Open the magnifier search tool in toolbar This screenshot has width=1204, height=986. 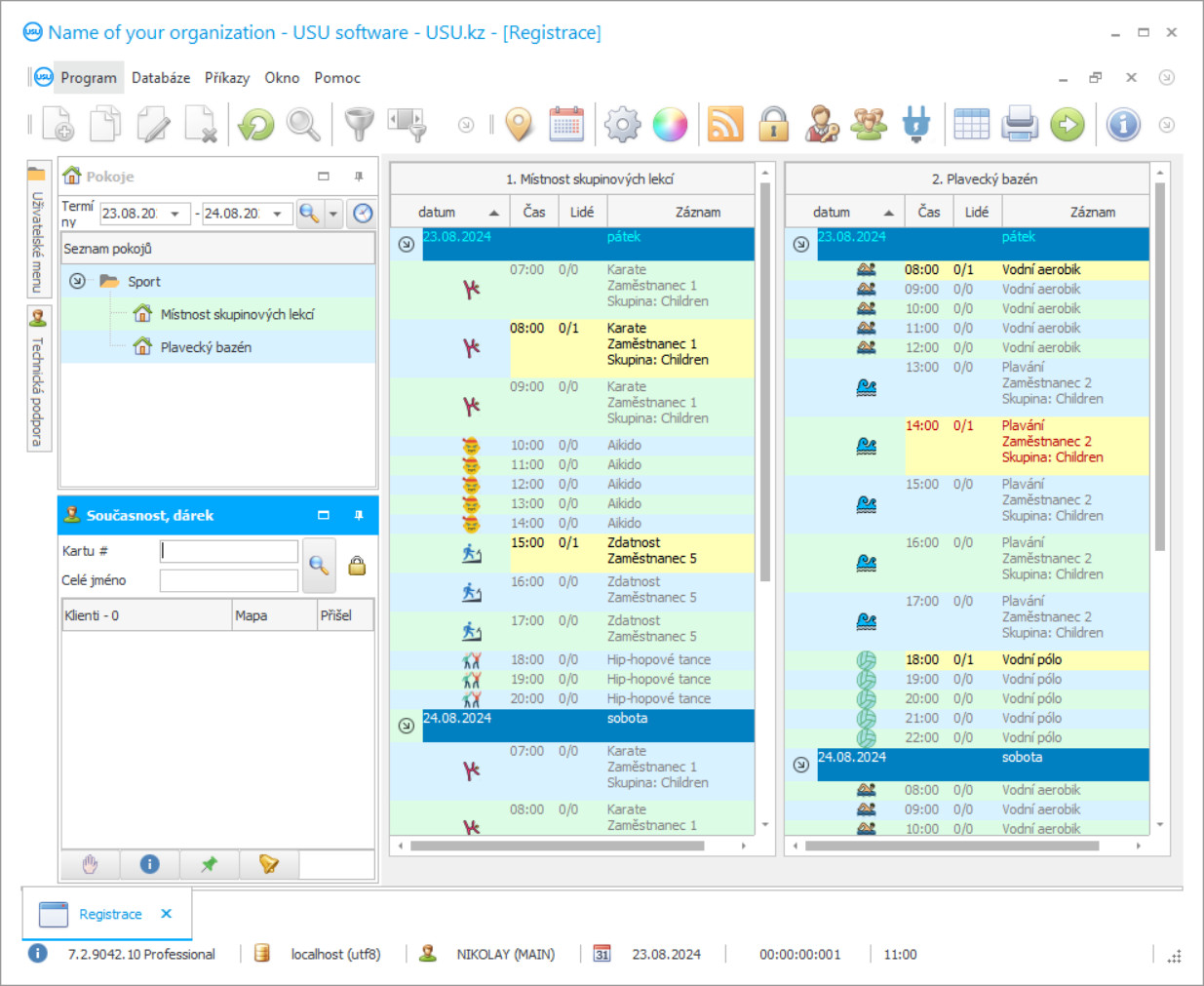[x=303, y=125]
